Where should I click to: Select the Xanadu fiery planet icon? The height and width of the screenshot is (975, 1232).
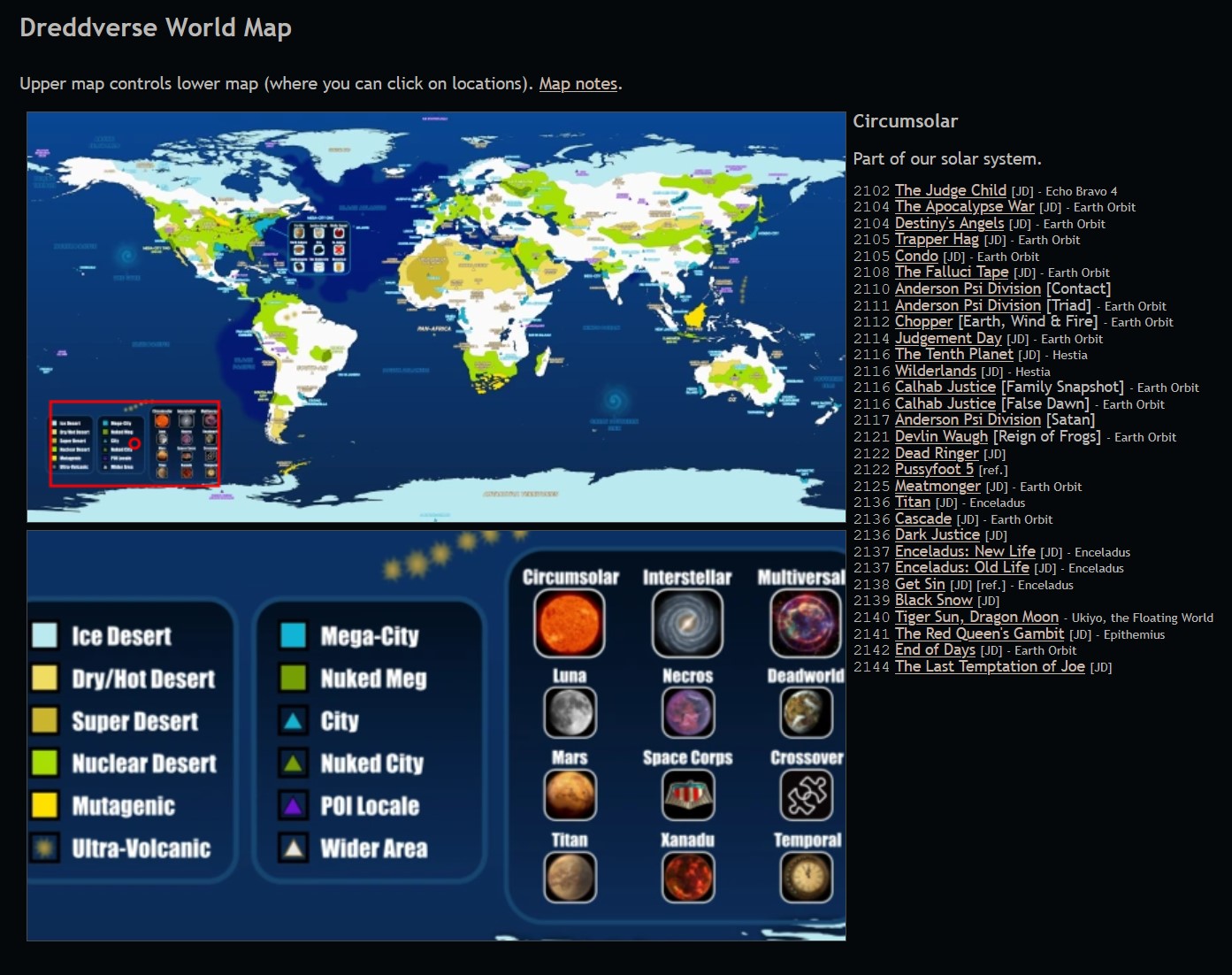click(687, 878)
